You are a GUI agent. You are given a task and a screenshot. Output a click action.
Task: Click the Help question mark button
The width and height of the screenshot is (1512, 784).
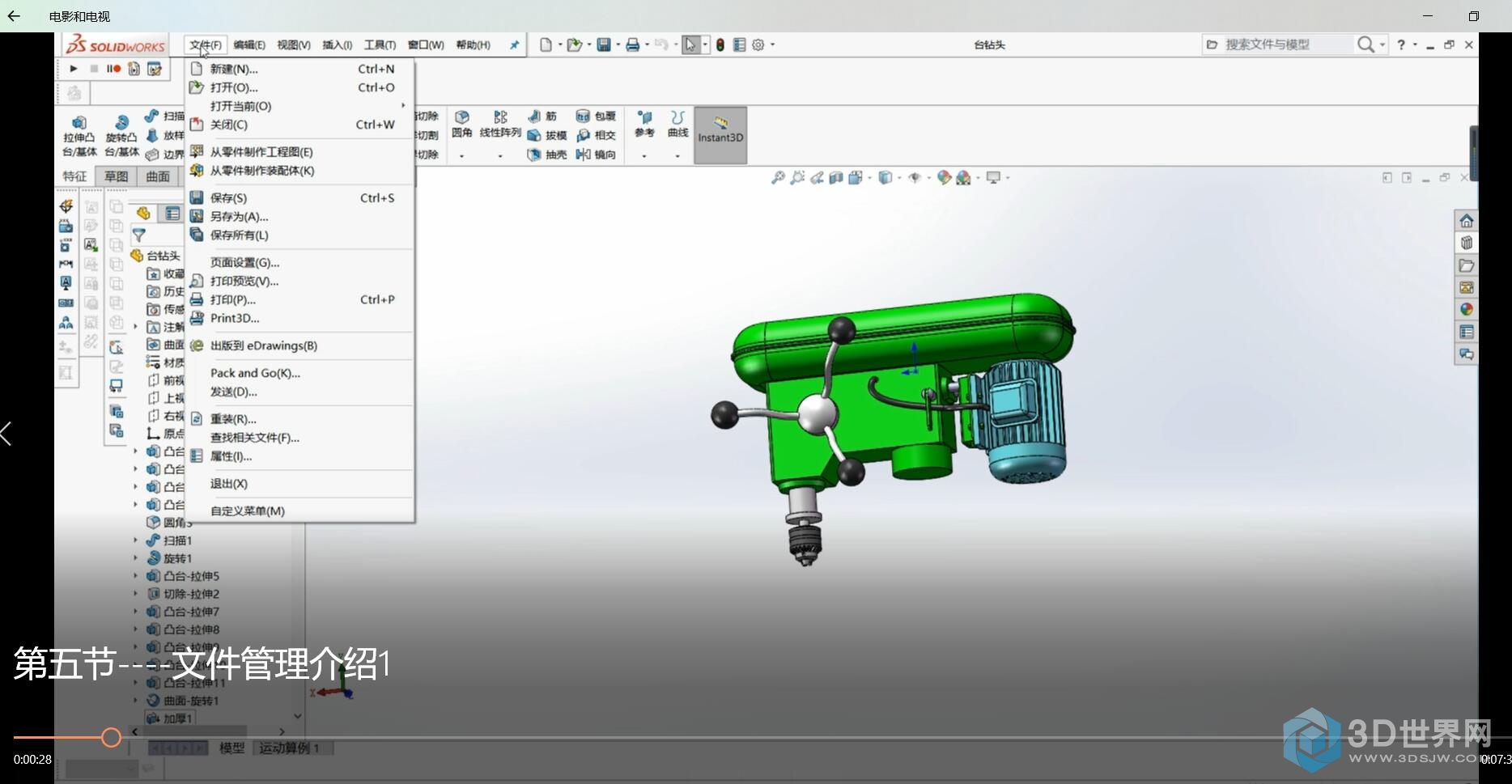click(x=1401, y=44)
